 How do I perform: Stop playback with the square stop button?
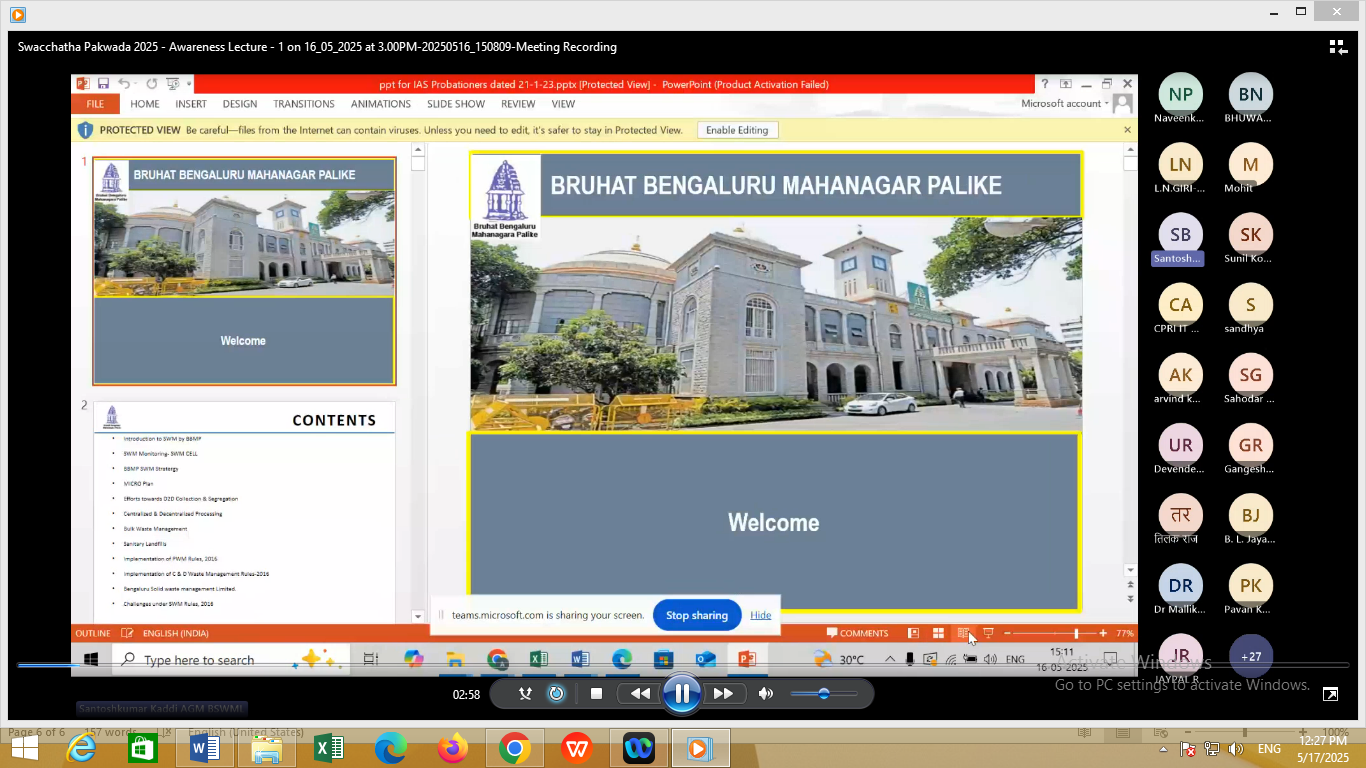[x=596, y=693]
